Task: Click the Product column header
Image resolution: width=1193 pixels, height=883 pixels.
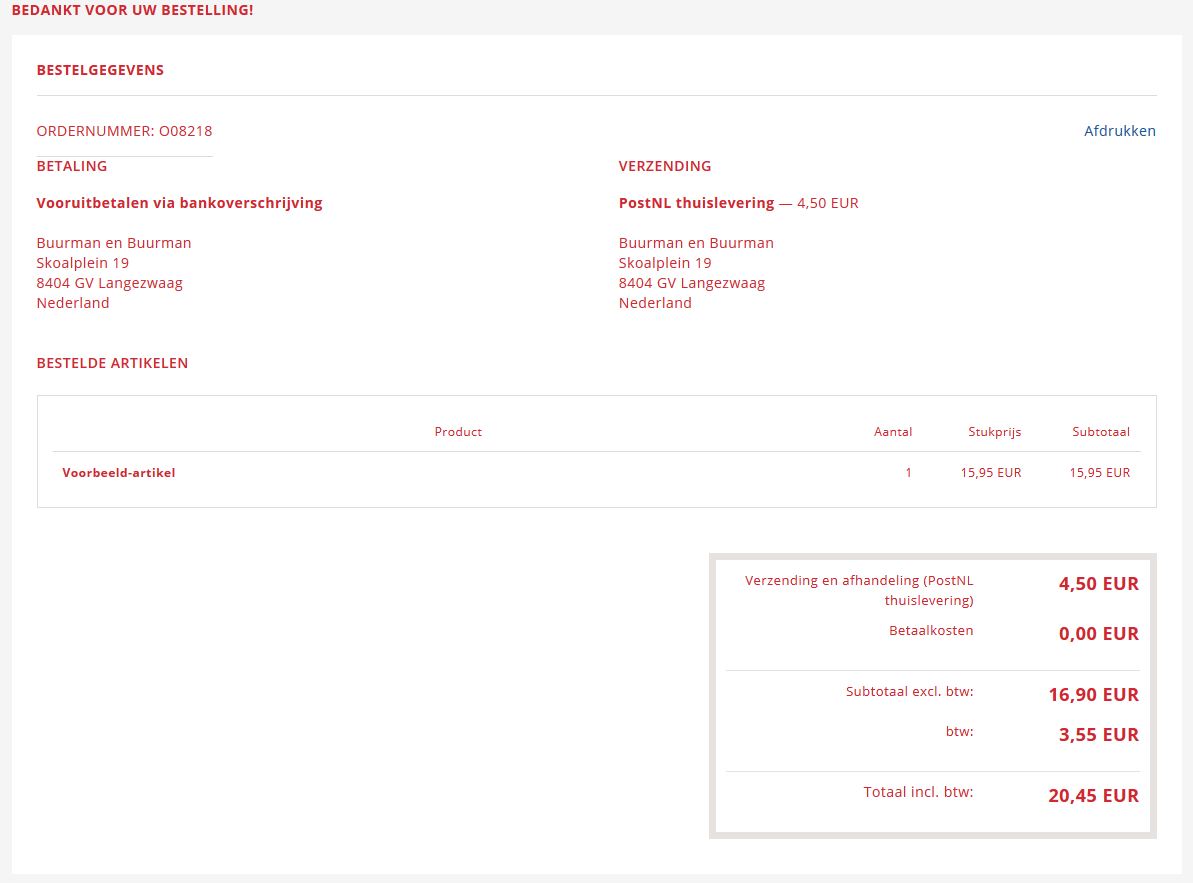Action: pos(458,431)
